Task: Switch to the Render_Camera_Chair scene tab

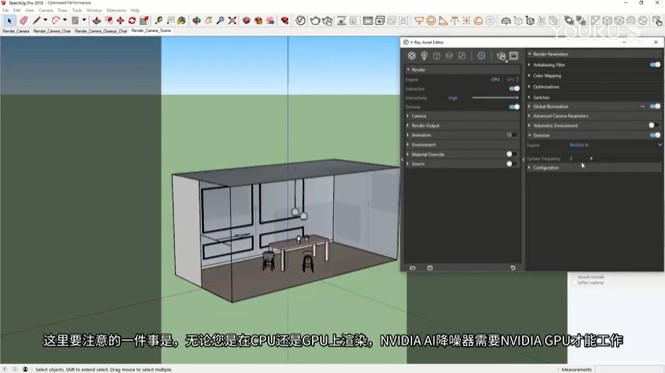Action: [52, 31]
